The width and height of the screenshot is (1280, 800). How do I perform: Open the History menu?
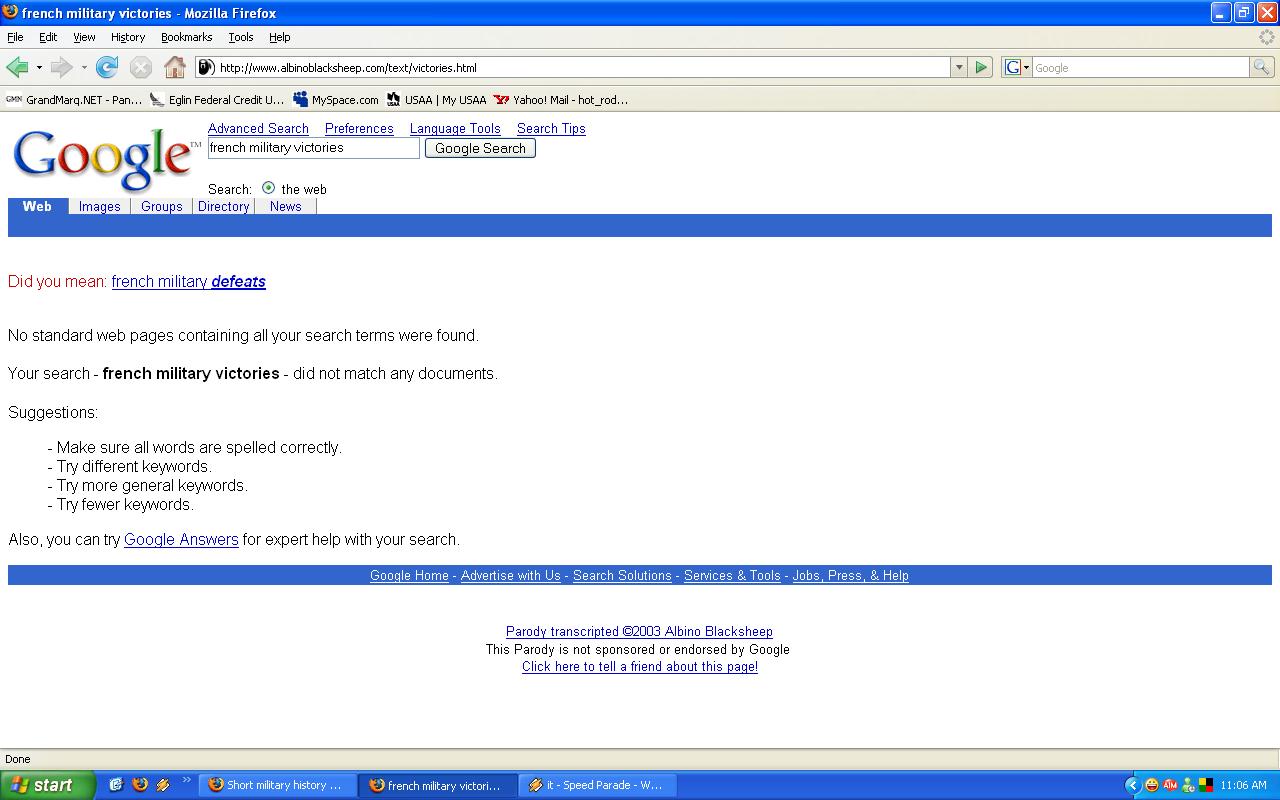pyautogui.click(x=128, y=37)
